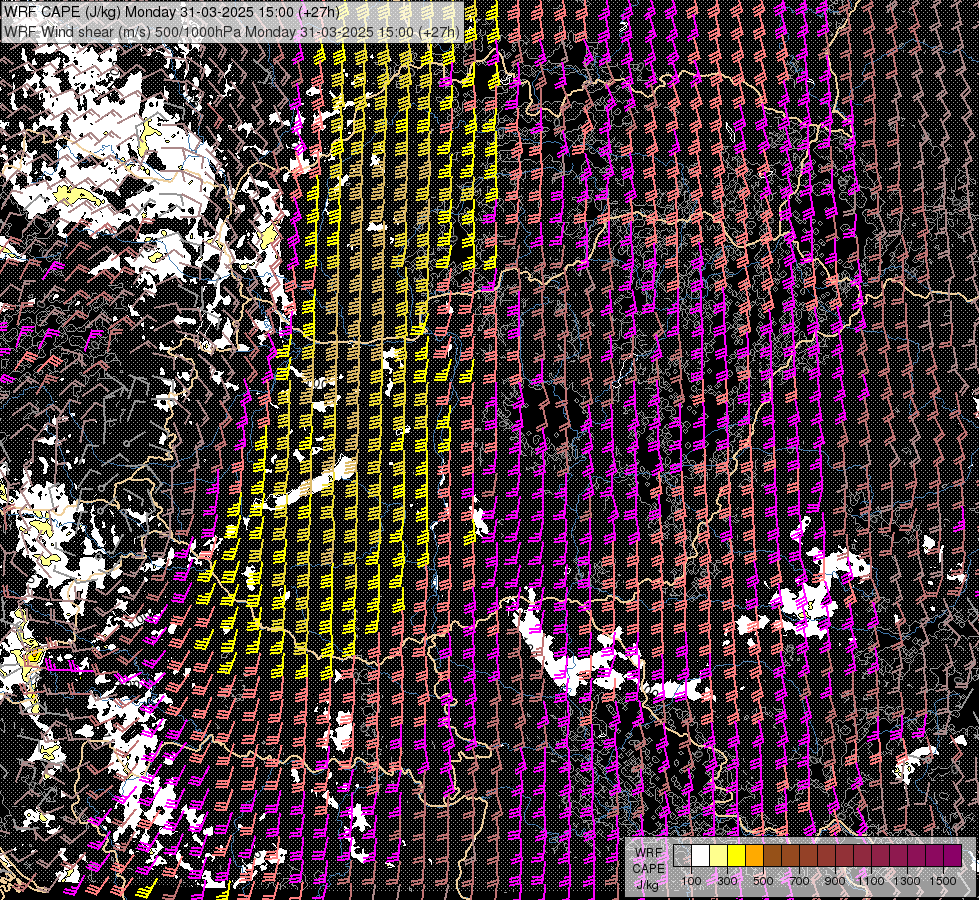Click the 1200–1300 J/kg legend swatch
This screenshot has width=979, height=900.
click(898, 856)
